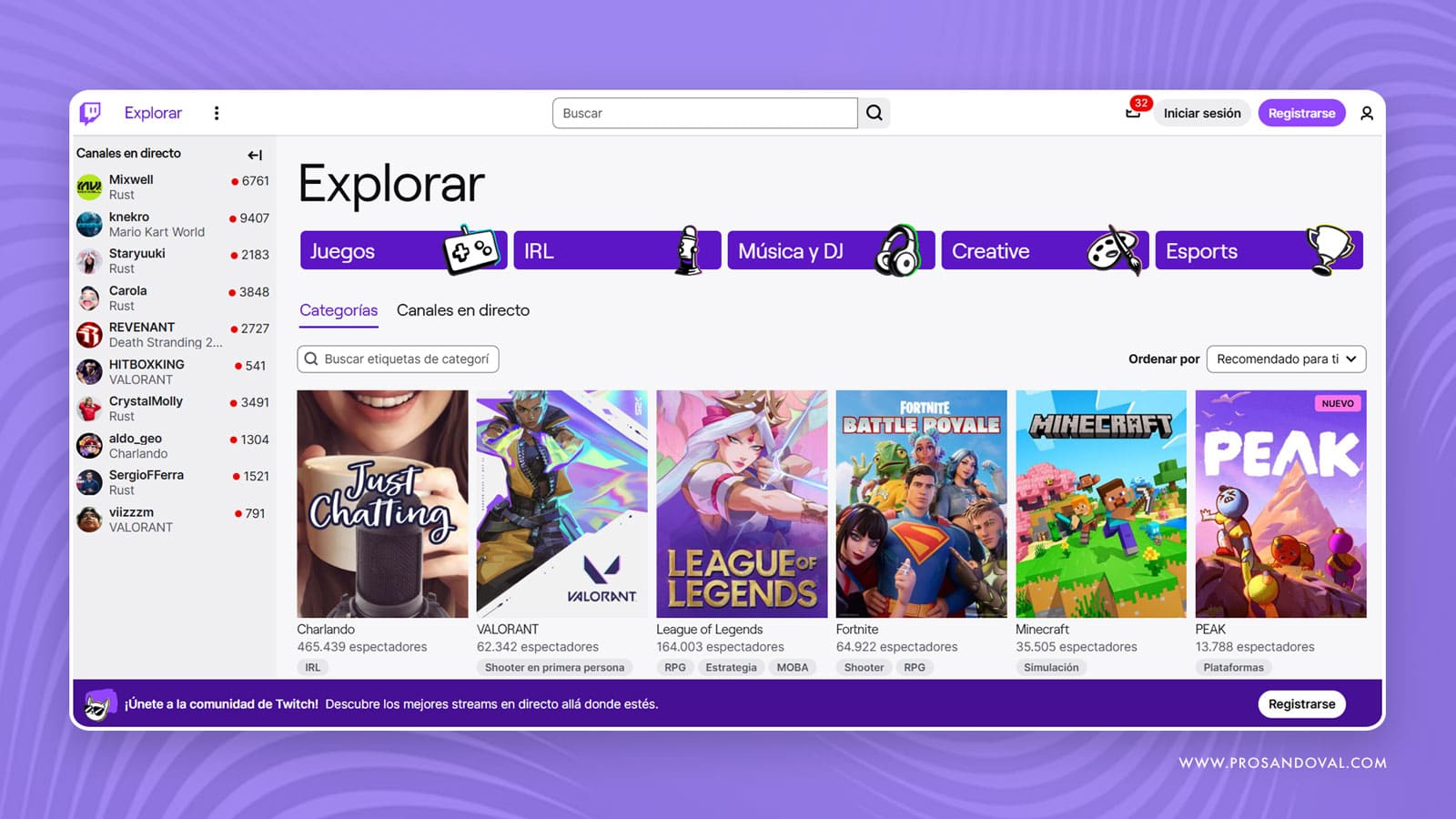Click the Twitch logo icon
1456x819 pixels.
pos(90,113)
